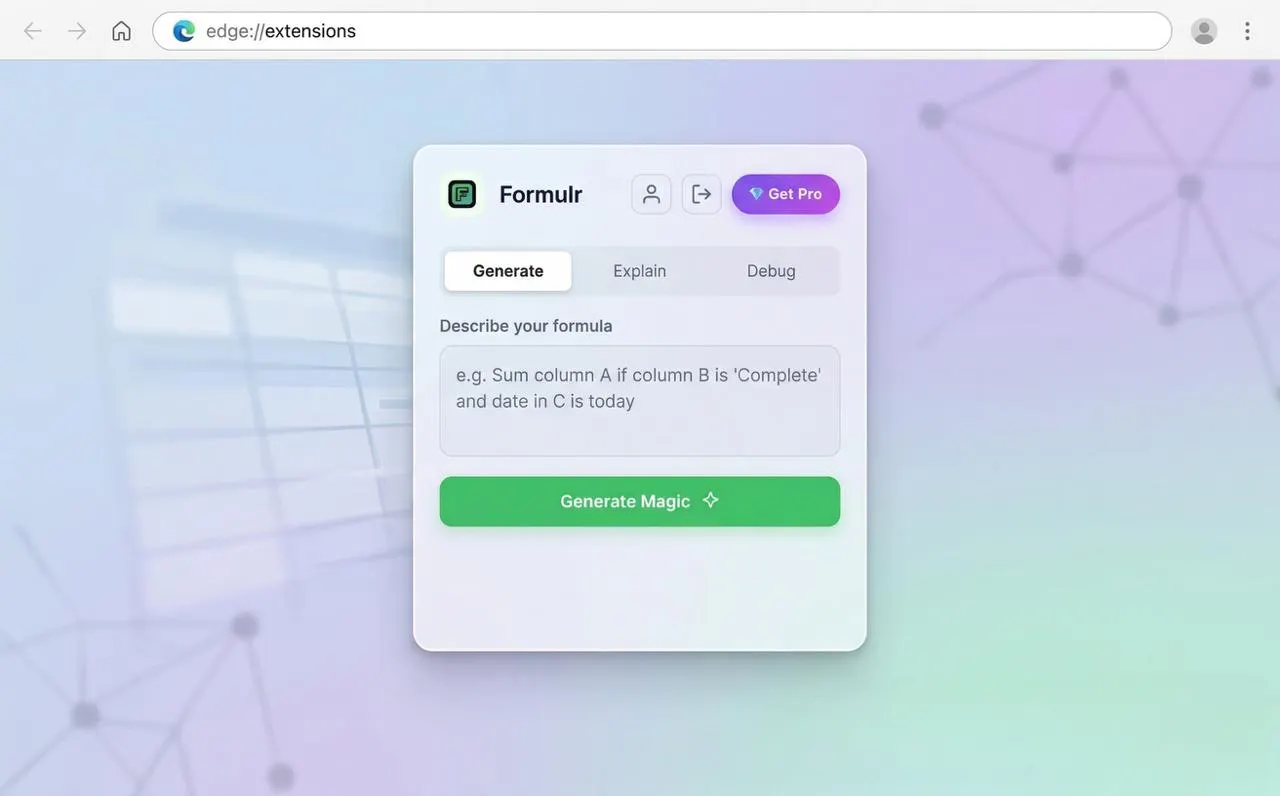Click the edge://extensions address bar
Image resolution: width=1280 pixels, height=796 pixels.
click(662, 31)
